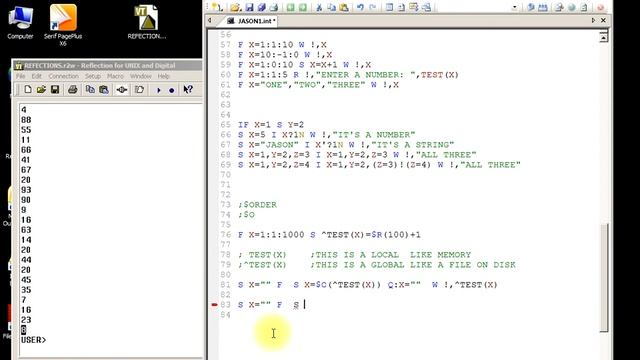Screen dimensions: 640x360
Task: Click Play macro arrow in Reflection toolbar
Action: [158, 90]
